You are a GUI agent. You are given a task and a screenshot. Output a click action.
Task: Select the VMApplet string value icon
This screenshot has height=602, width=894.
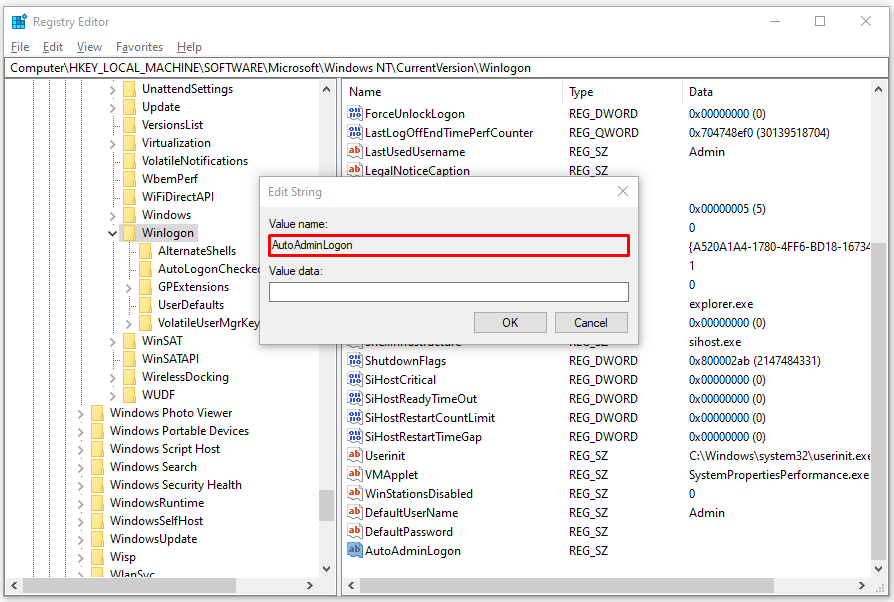[355, 474]
